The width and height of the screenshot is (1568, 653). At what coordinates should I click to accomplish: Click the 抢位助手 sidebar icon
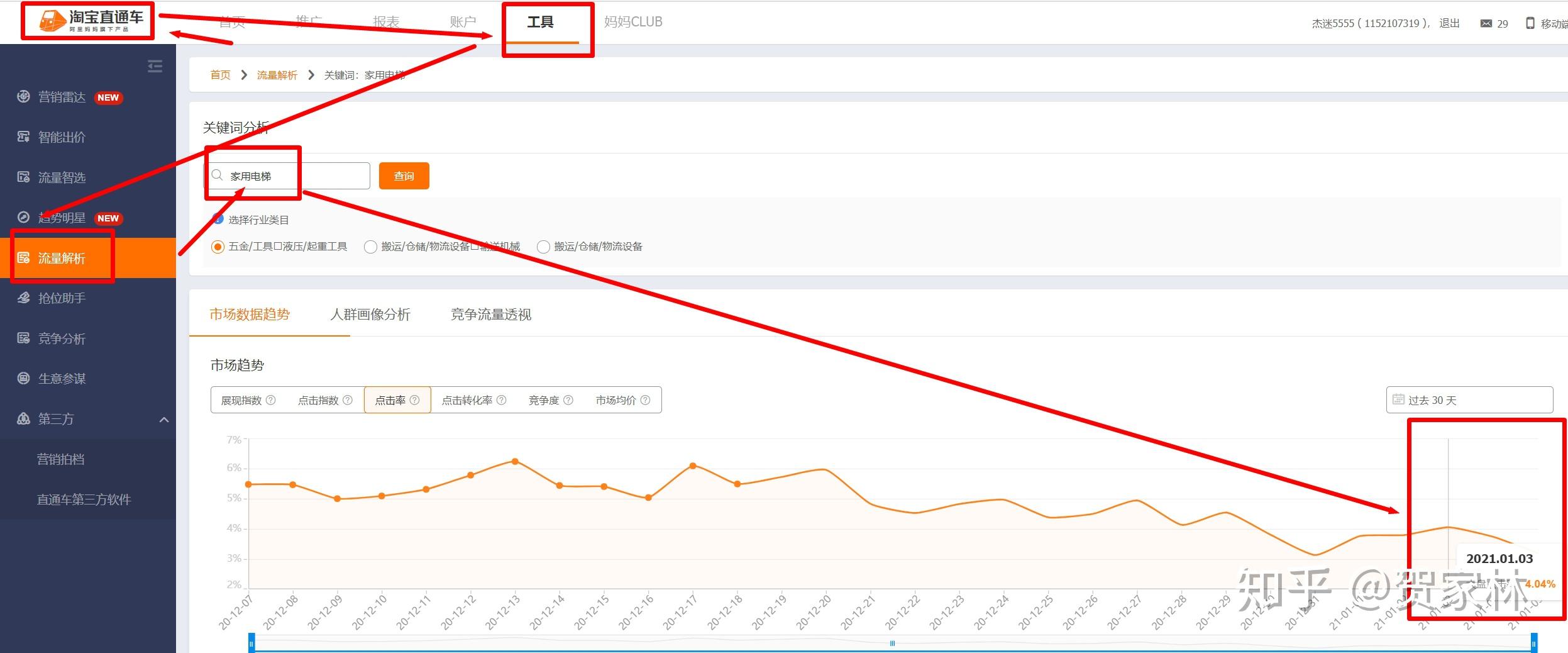click(23, 298)
